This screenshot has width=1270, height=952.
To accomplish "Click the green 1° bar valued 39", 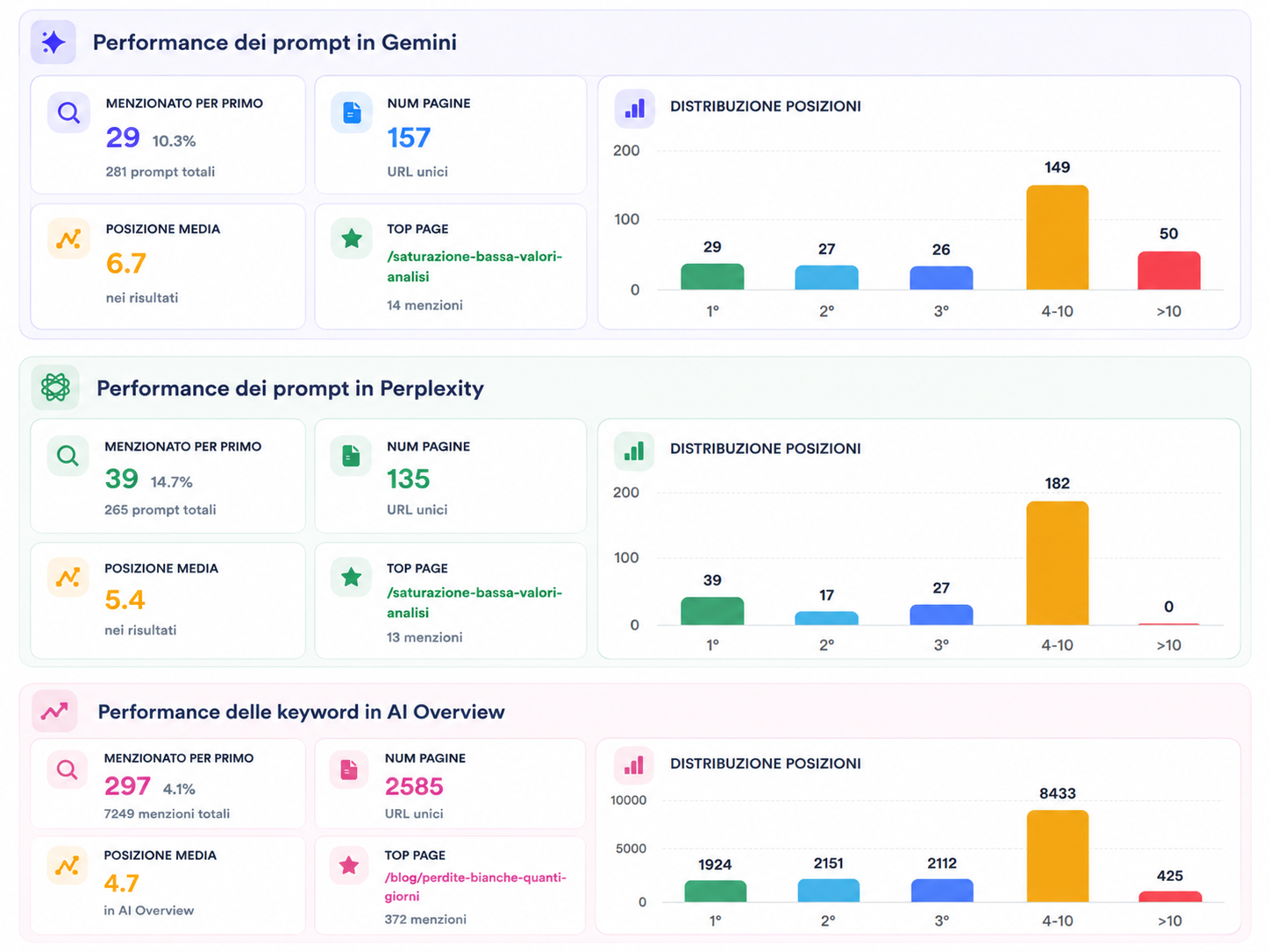I will coord(712,611).
